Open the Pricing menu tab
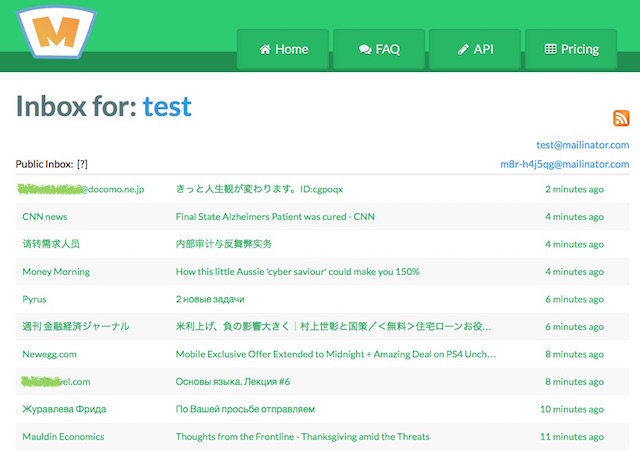This screenshot has height=451, width=640. click(x=571, y=49)
